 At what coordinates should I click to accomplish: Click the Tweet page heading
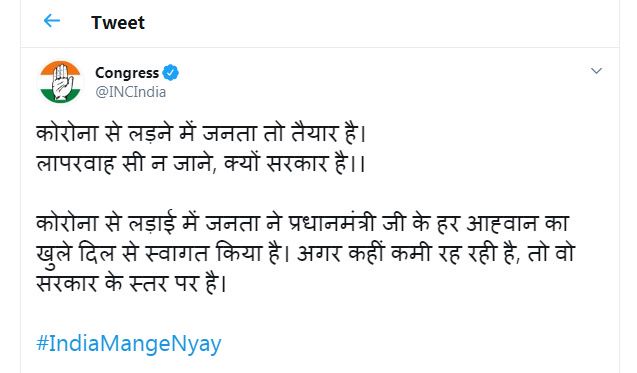[x=118, y=22]
